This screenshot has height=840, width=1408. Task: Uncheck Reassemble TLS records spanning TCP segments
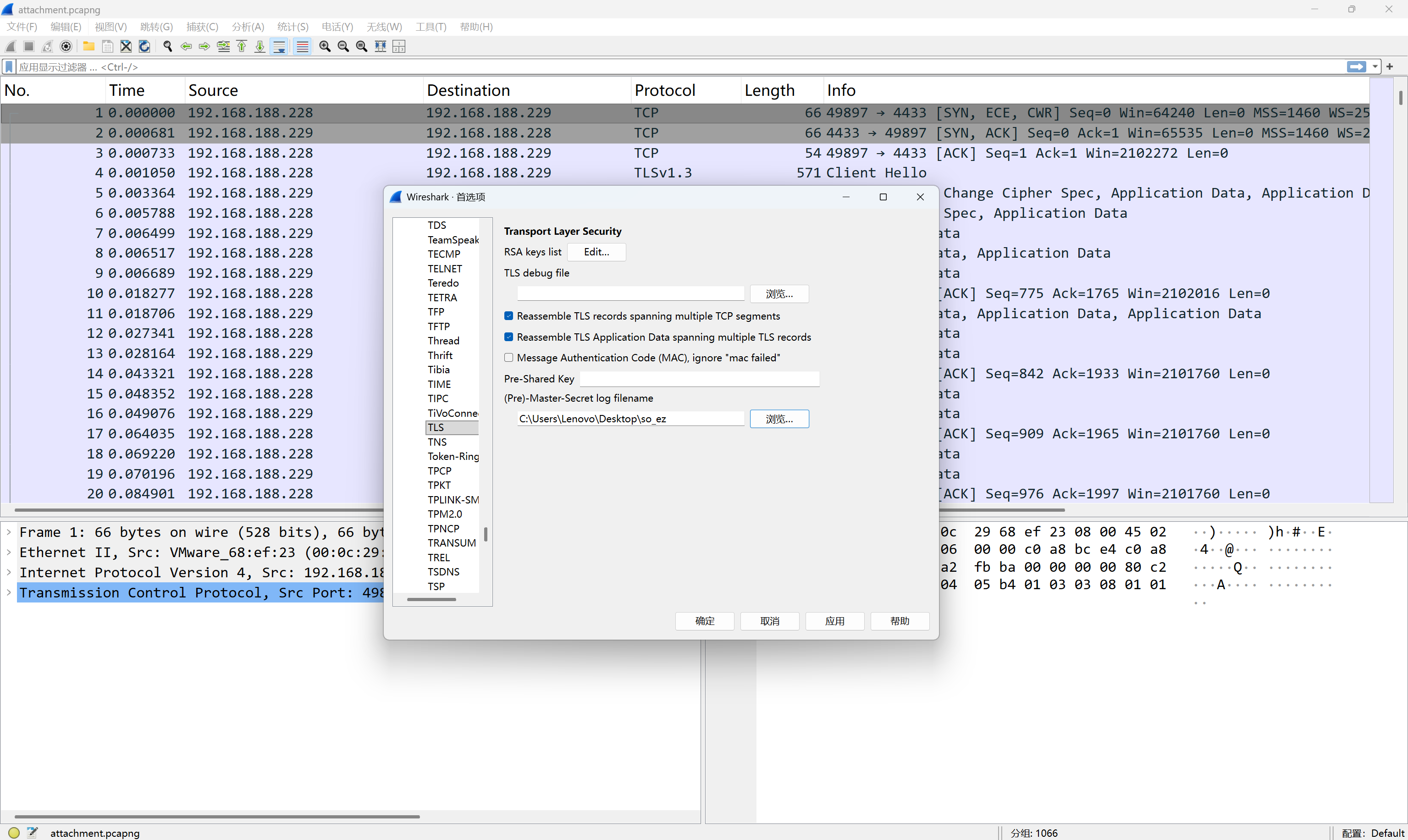(509, 316)
